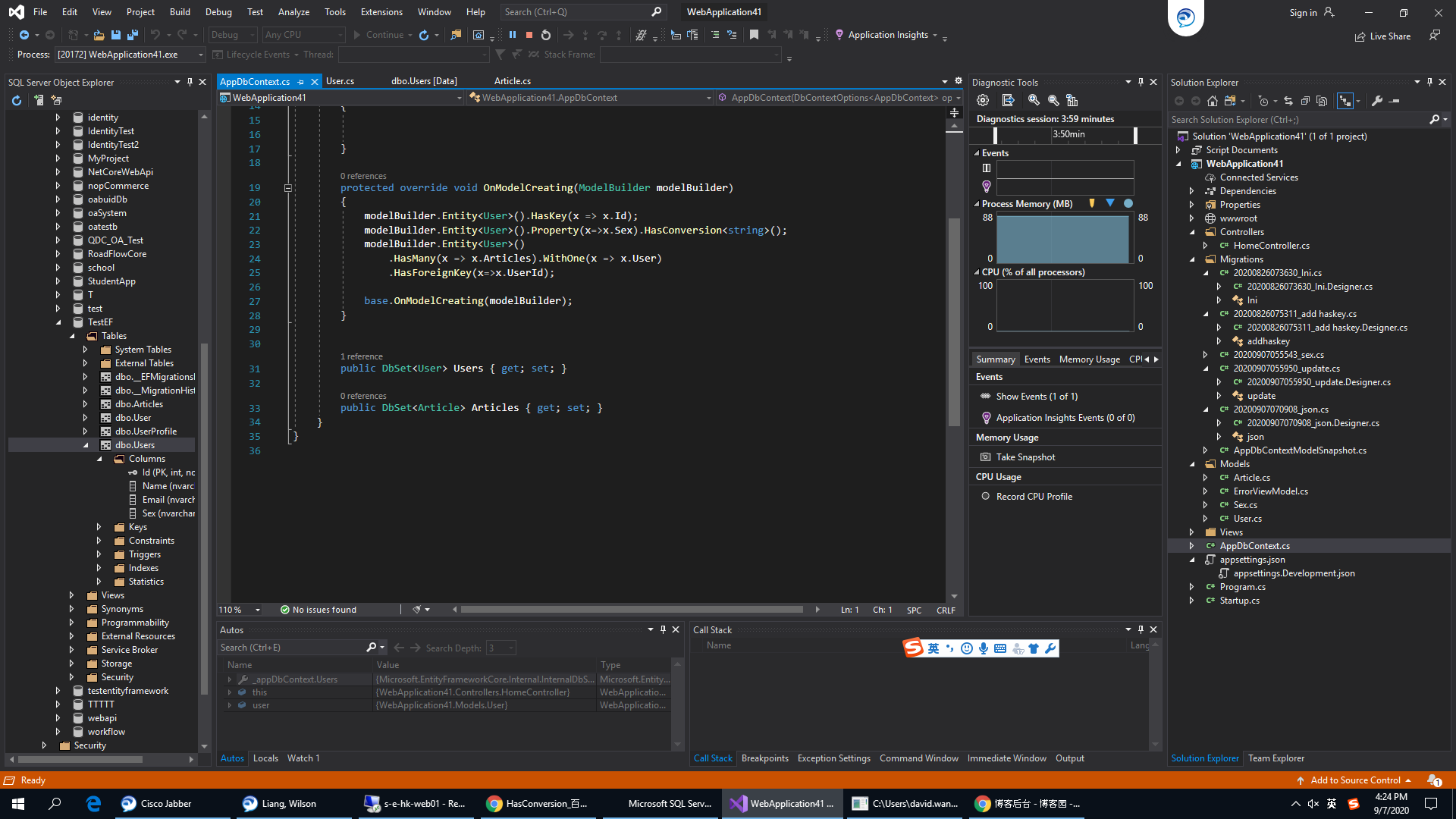Click Zoom In in Diagnostic Tools
This screenshot has height=819, width=1456.
pos(1034,100)
